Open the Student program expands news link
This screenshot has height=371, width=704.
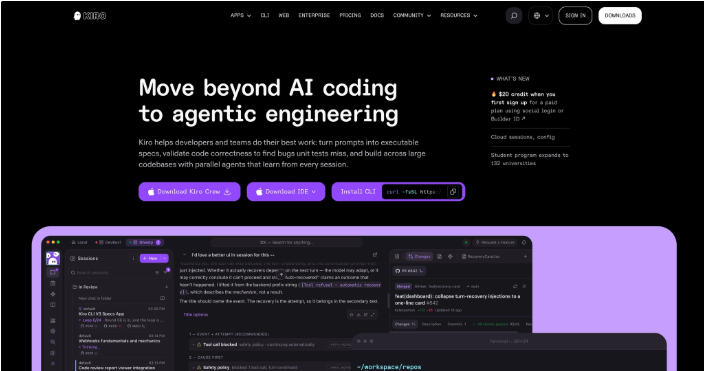[529, 159]
